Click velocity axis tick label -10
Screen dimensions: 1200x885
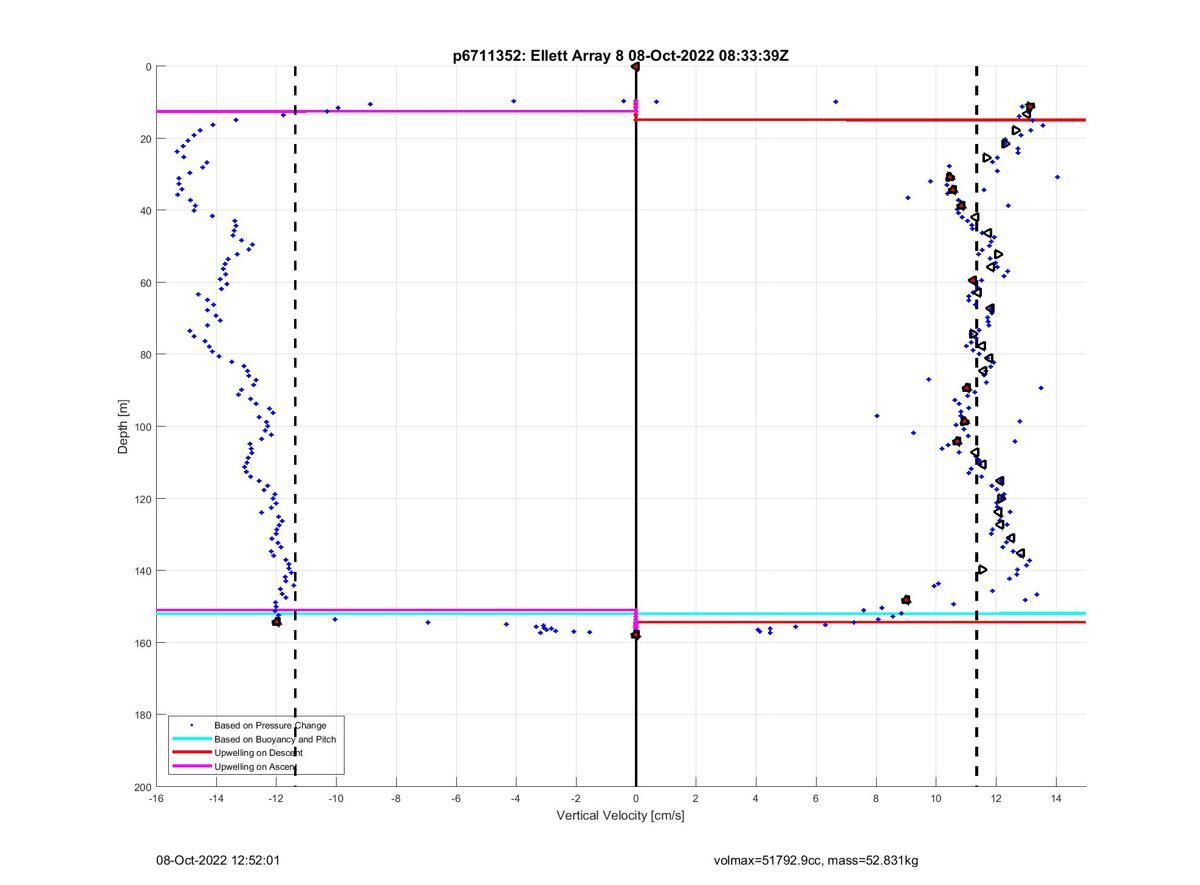click(336, 798)
